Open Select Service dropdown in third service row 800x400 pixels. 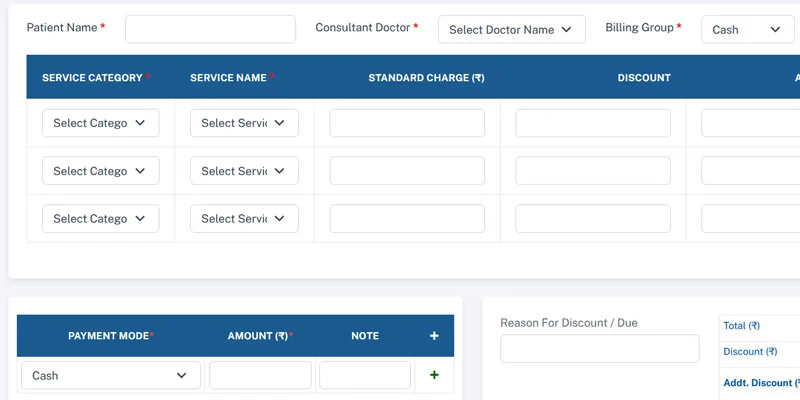(244, 218)
